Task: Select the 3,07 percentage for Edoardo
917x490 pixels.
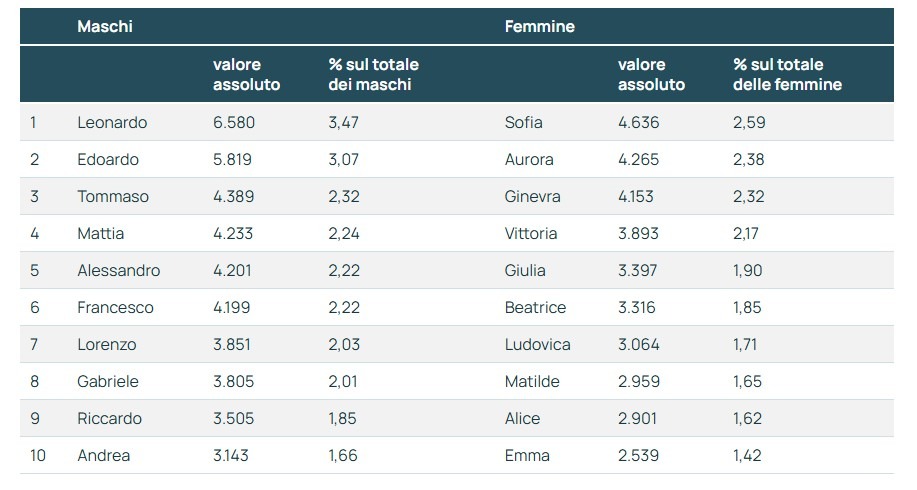Action: [344, 160]
